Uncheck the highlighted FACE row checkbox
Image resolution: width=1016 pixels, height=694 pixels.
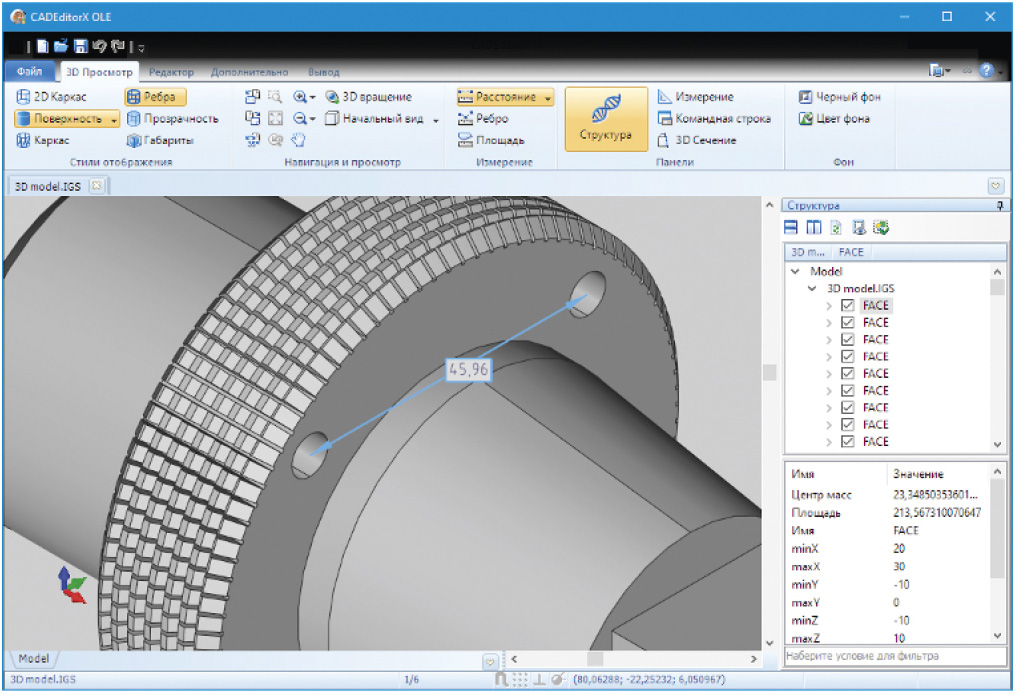pos(847,305)
